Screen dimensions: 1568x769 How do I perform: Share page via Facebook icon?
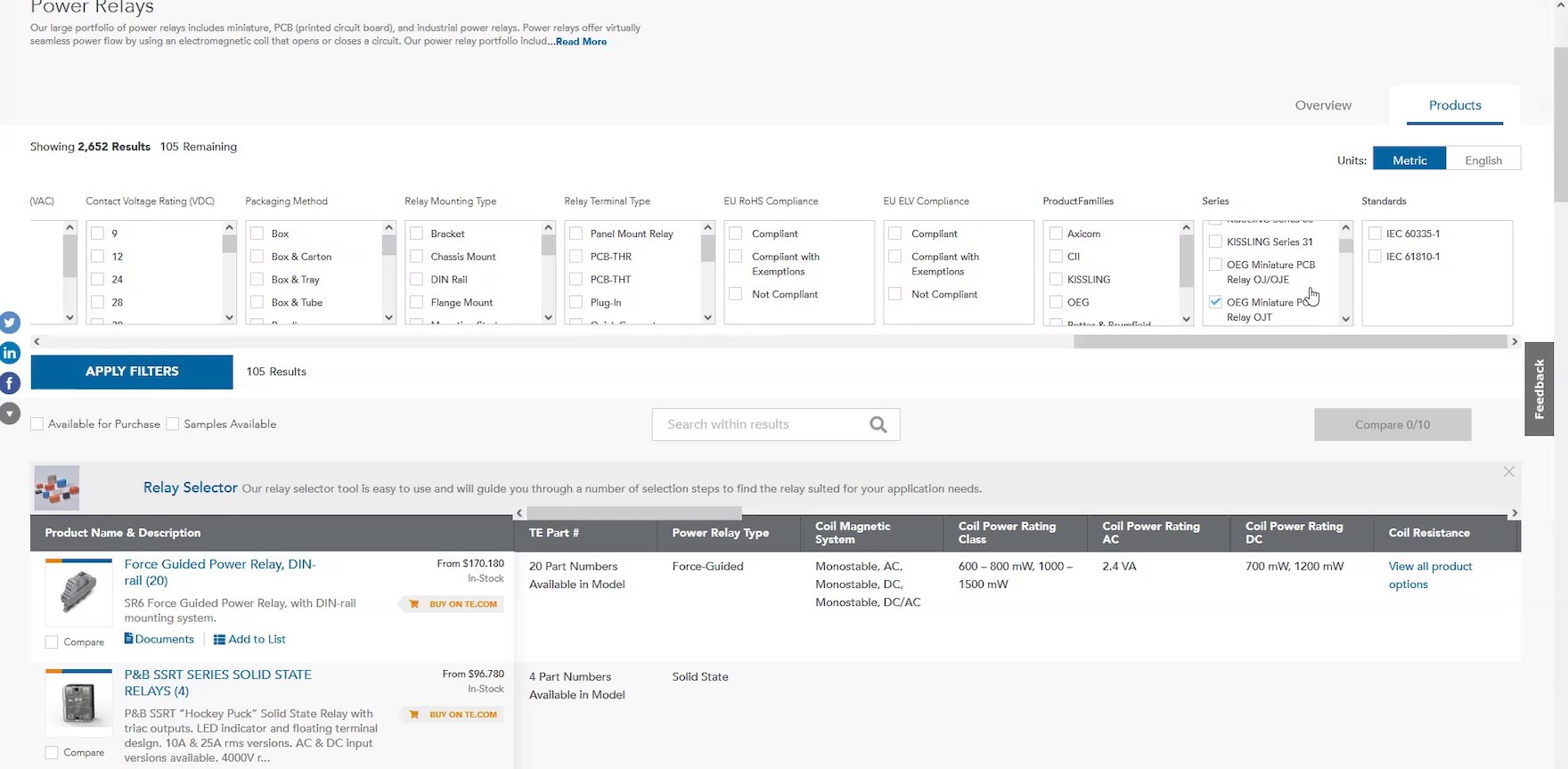click(x=10, y=383)
